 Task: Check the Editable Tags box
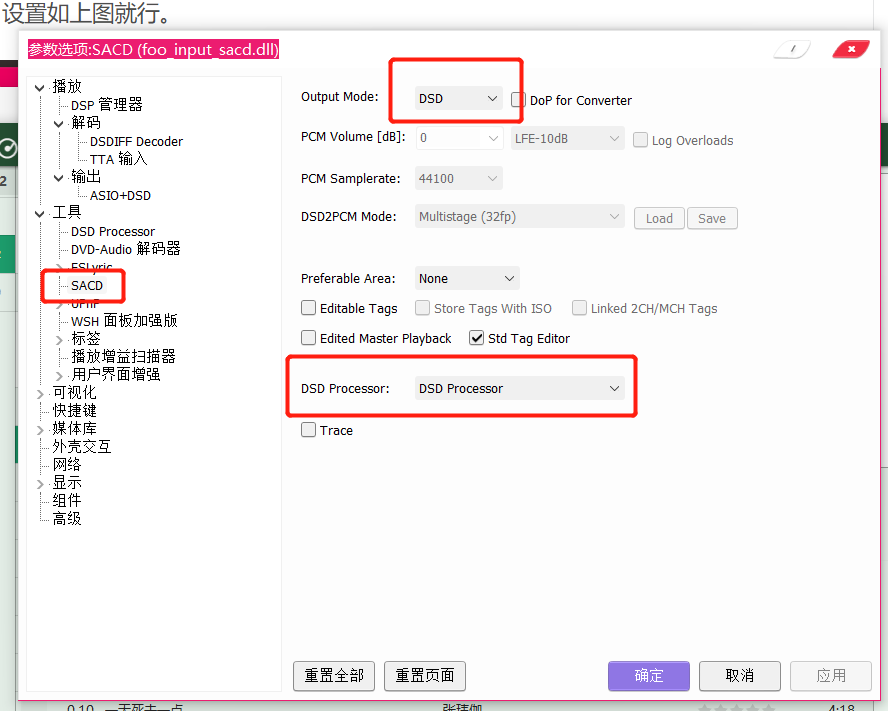(x=309, y=308)
